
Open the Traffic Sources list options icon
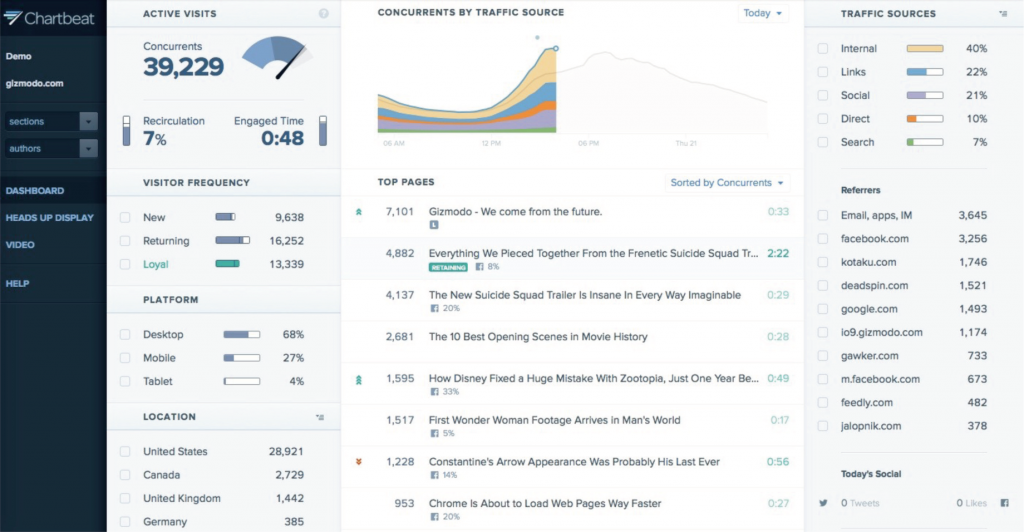tap(1002, 14)
